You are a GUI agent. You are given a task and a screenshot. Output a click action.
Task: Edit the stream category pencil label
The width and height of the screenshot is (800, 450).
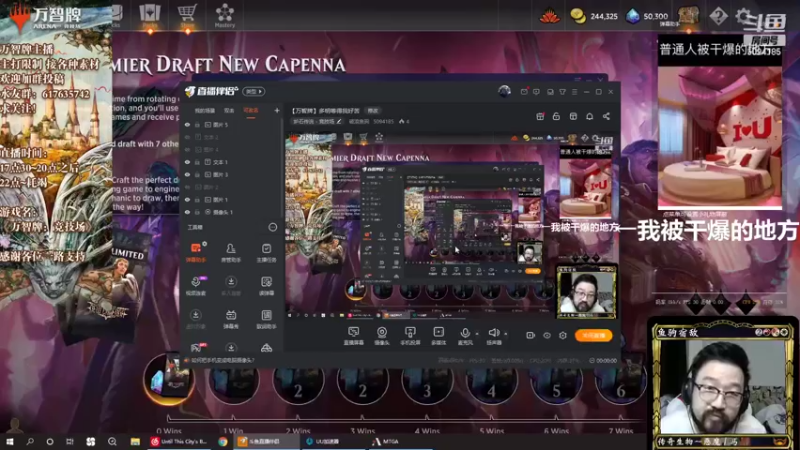tap(317, 121)
